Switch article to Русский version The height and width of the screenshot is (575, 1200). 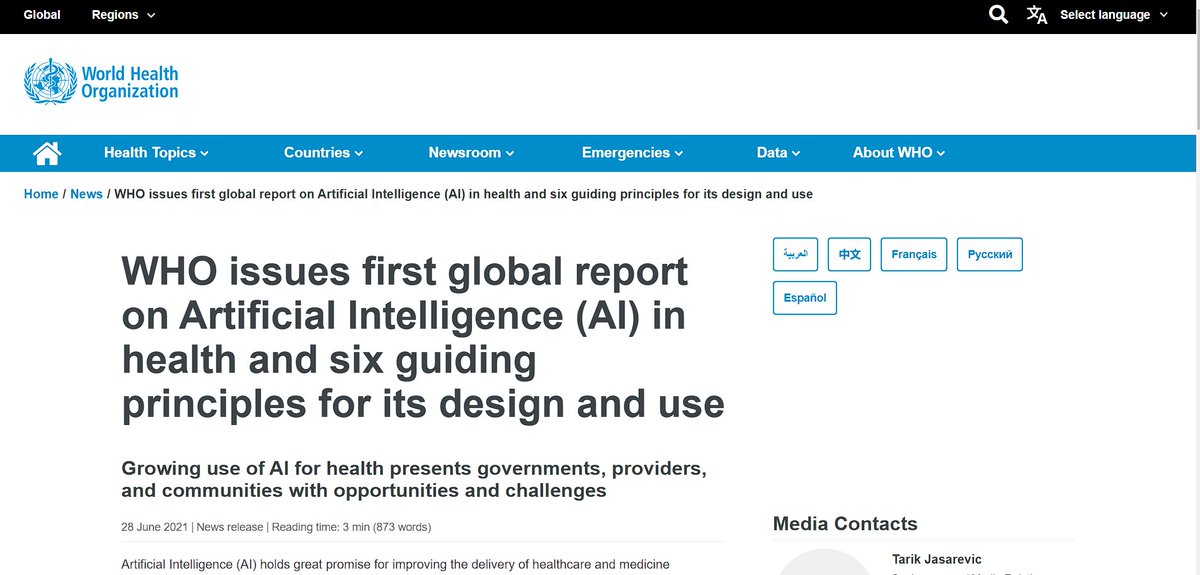(x=990, y=254)
